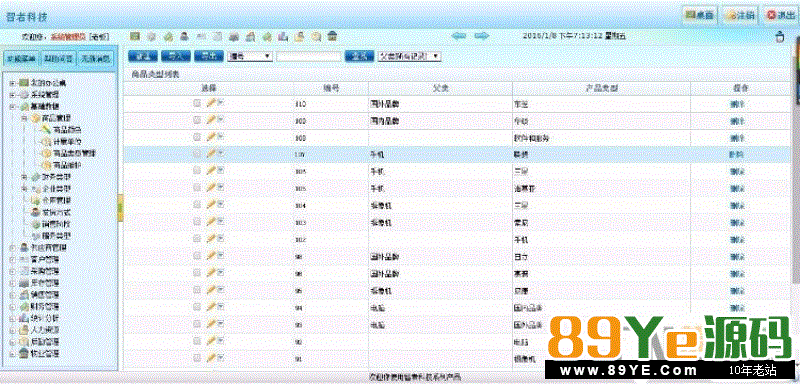Expand the 采购管理 tree node
Screen dimensions: 800x384
coord(12,271)
